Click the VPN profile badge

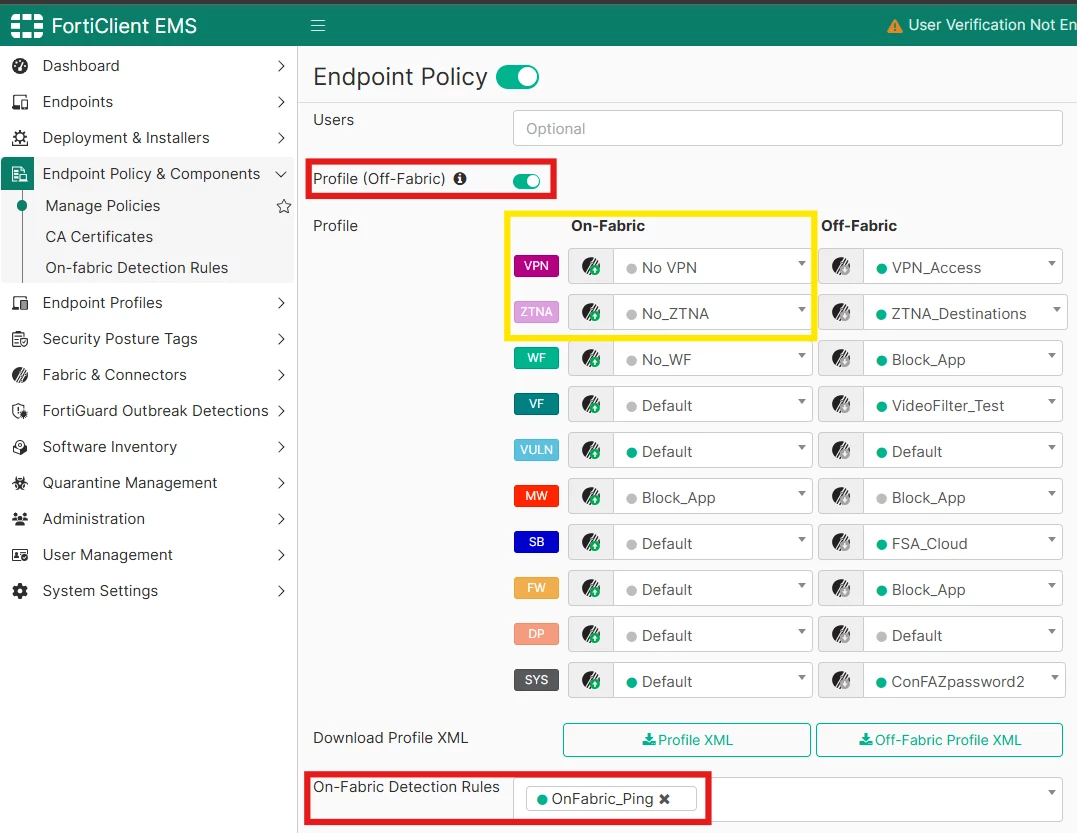point(536,266)
